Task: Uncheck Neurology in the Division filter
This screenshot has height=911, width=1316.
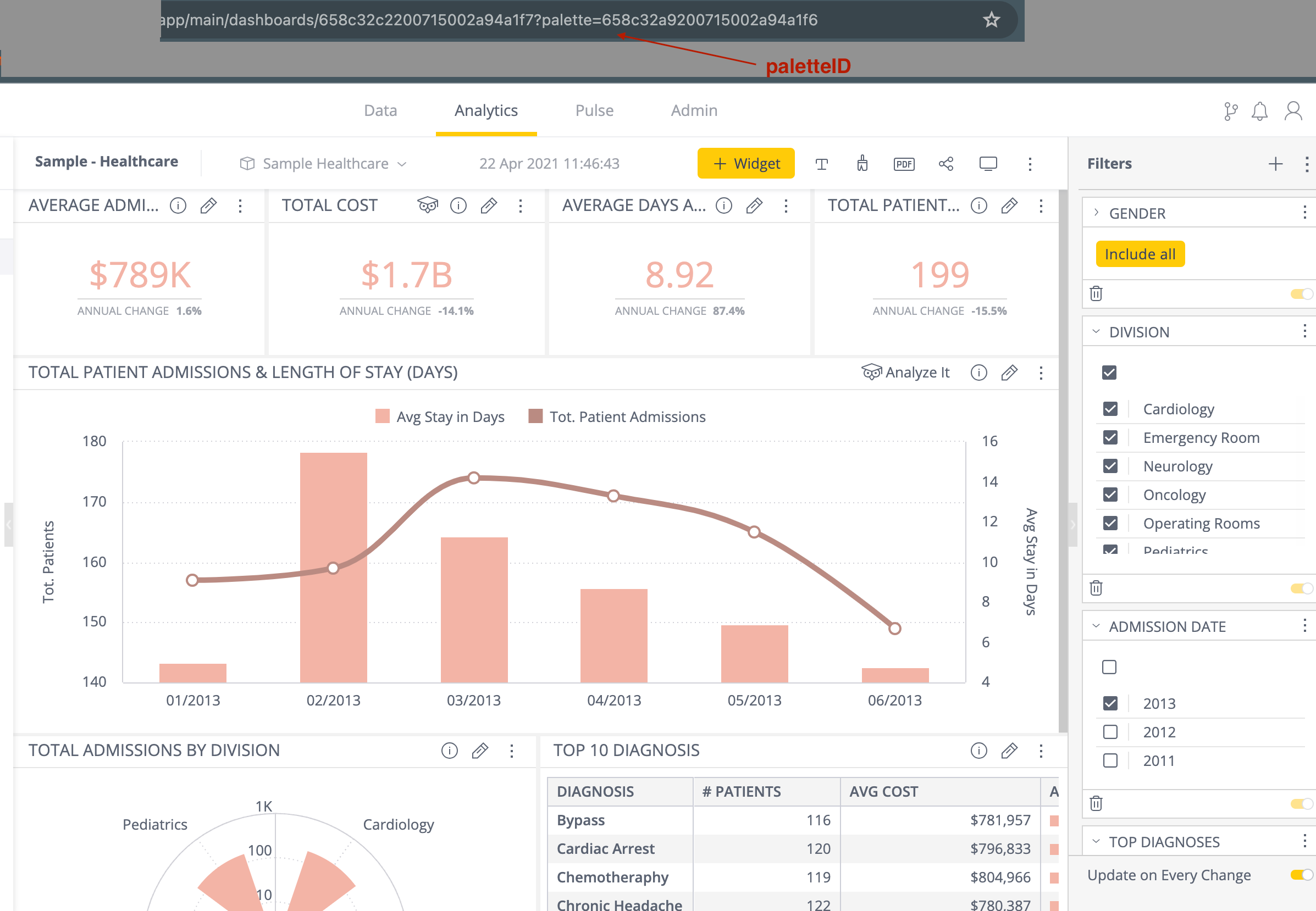Action: pos(1110,466)
